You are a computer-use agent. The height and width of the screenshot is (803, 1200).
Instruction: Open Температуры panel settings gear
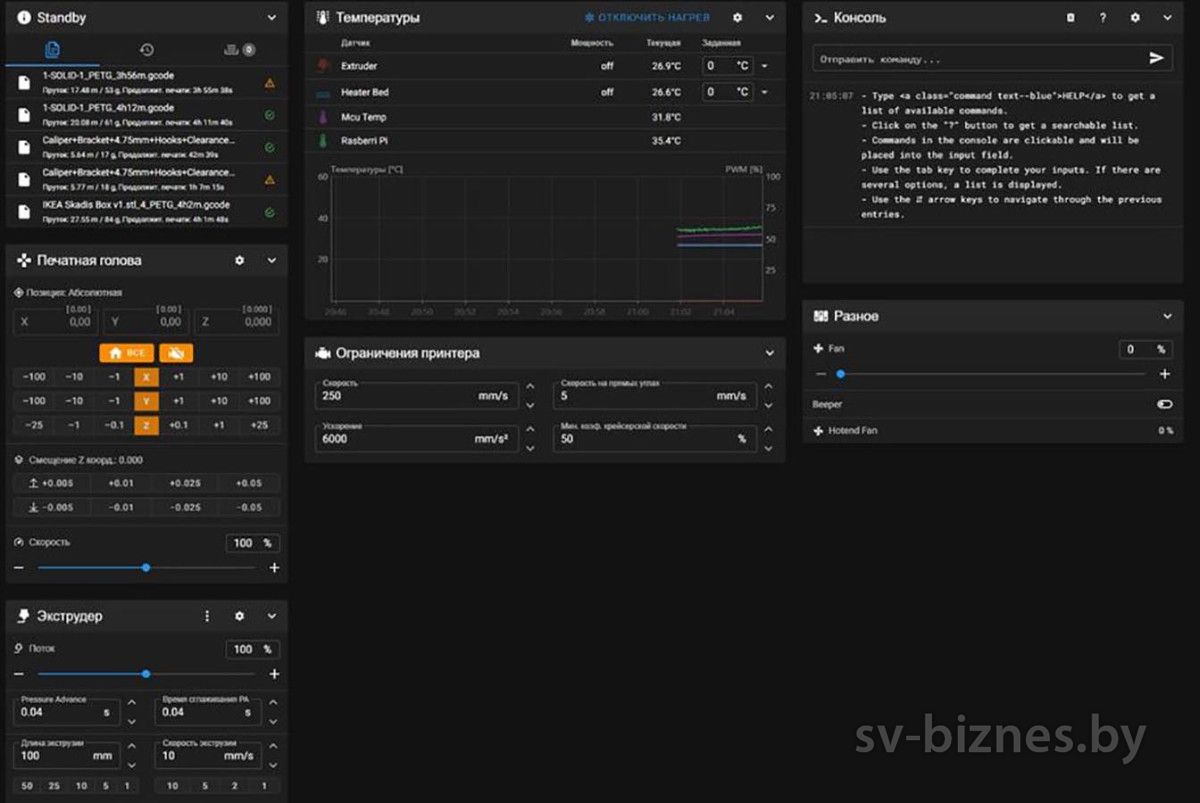point(738,17)
